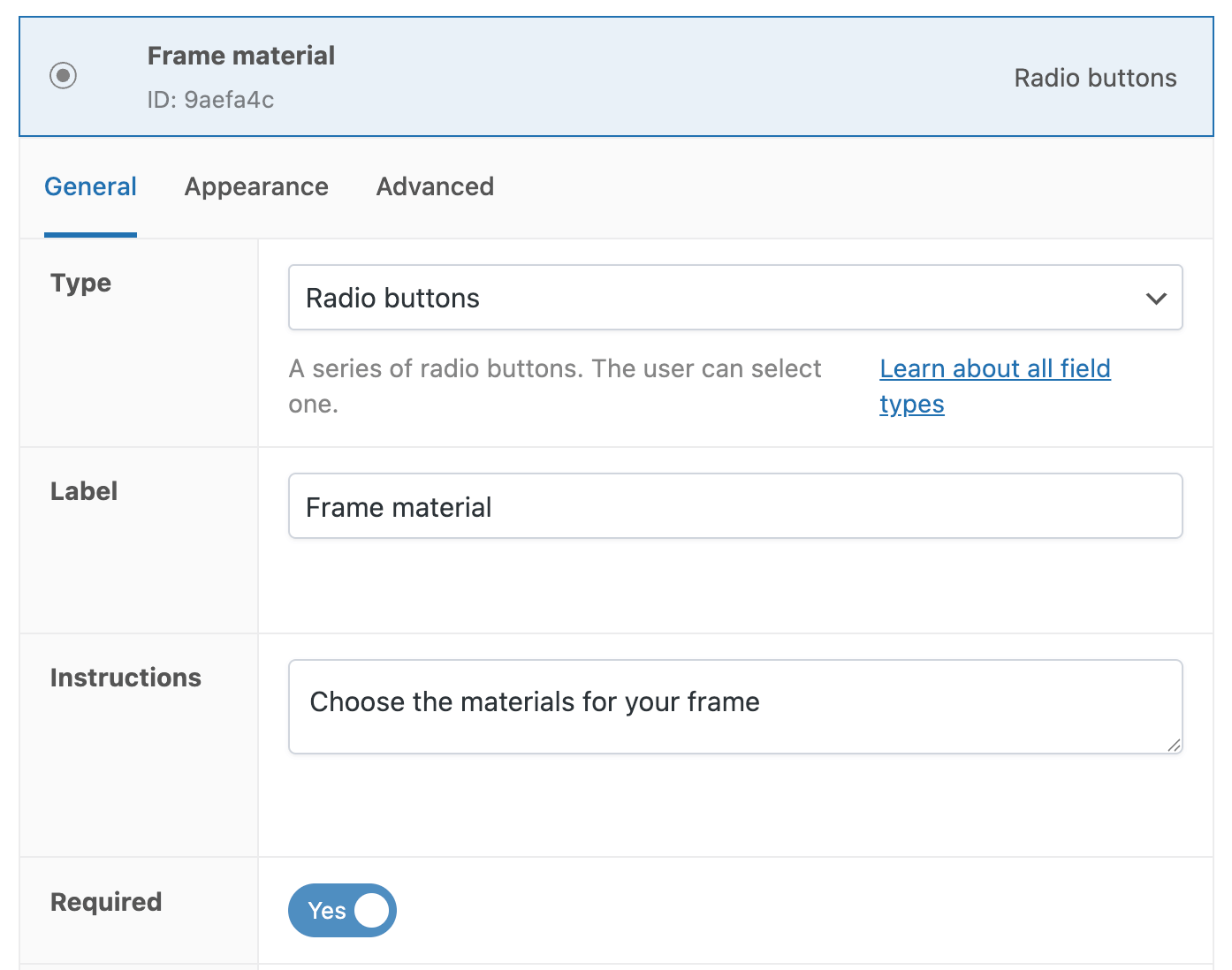Click inside the Type combo box
Viewport: 1232px width, 970px height.
619,298
